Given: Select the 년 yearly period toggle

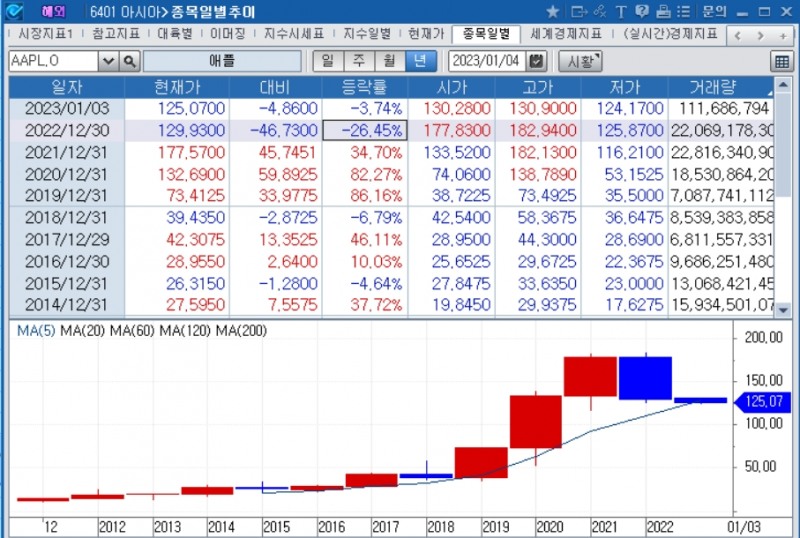Looking at the screenshot, I should pyautogui.click(x=421, y=61).
